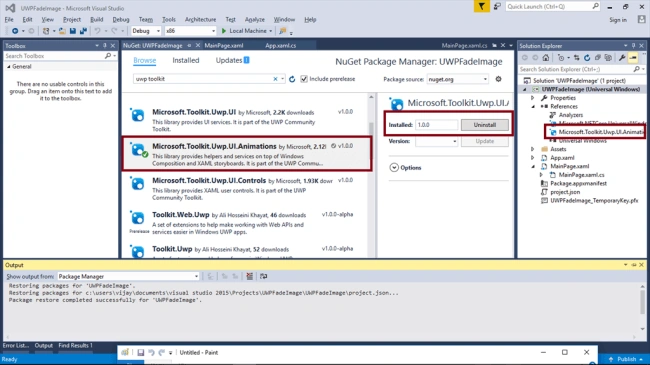
Task: Click Clear All icon in Output panel
Action: pos(250,276)
